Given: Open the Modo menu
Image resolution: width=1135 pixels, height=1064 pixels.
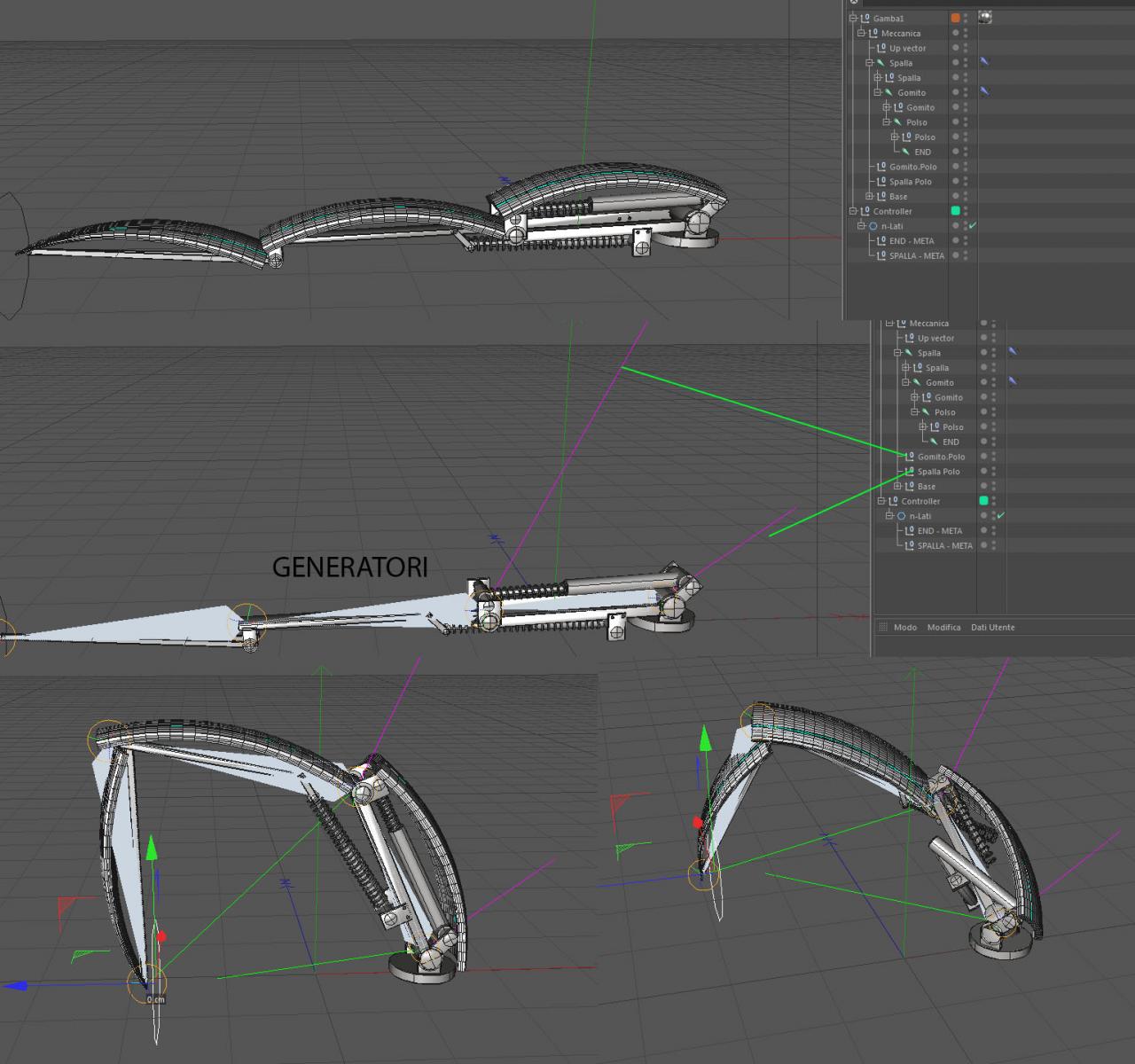Looking at the screenshot, I should point(905,627).
